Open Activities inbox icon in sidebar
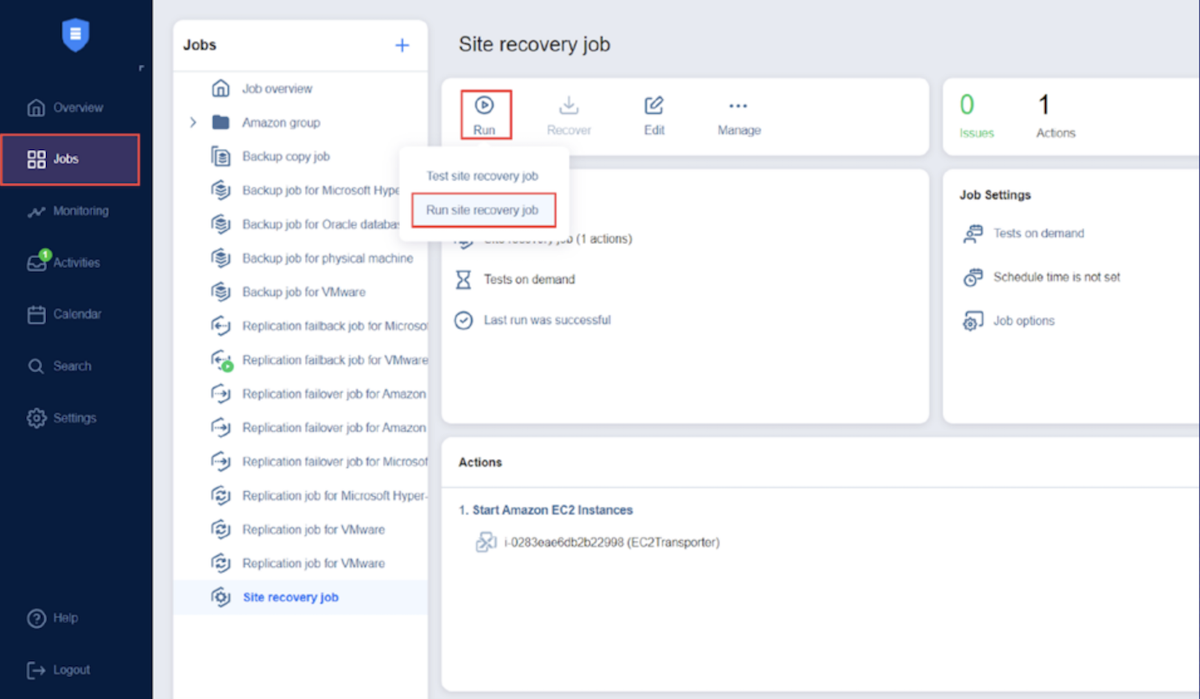The image size is (1200, 699). click(x=37, y=263)
